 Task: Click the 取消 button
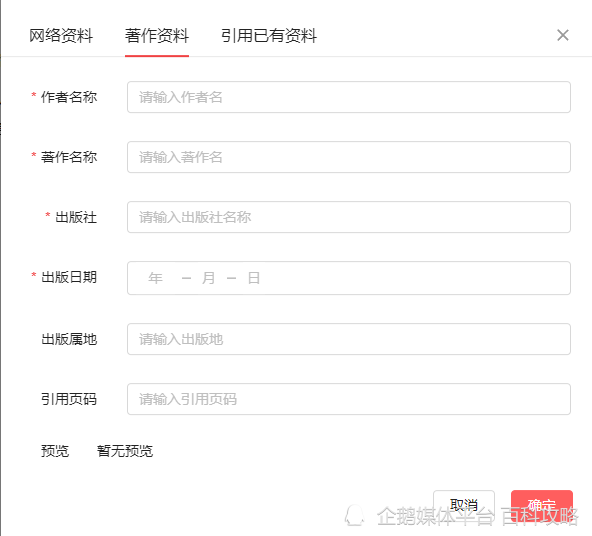pos(464,505)
